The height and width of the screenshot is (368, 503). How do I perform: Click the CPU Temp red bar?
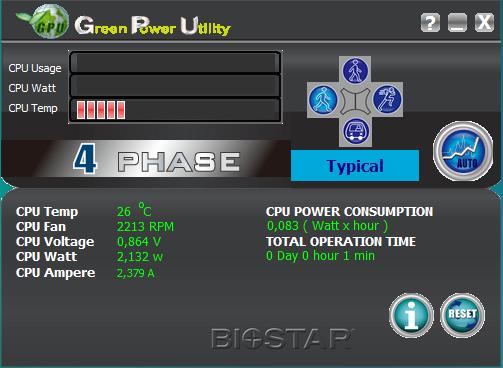pos(101,110)
